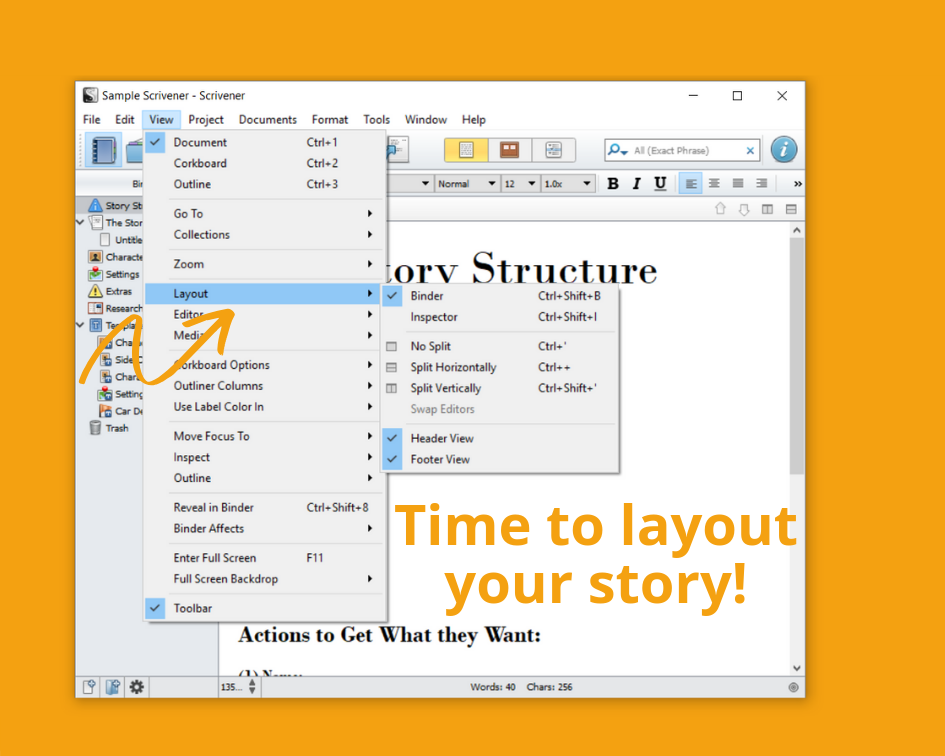Open the font dropdown arrow left of Normal

pyautogui.click(x=425, y=183)
